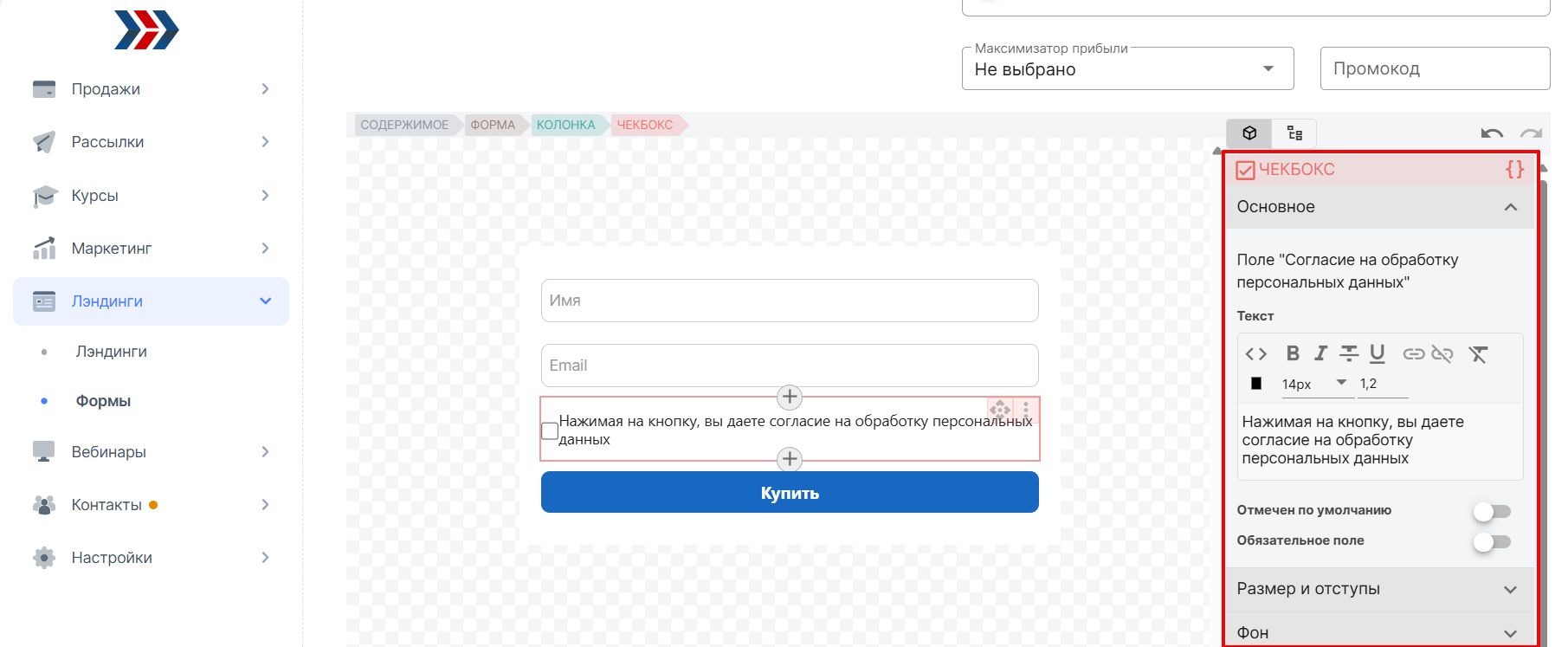Insert a link using the link icon
The height and width of the screenshot is (647, 1568).
pyautogui.click(x=1414, y=353)
